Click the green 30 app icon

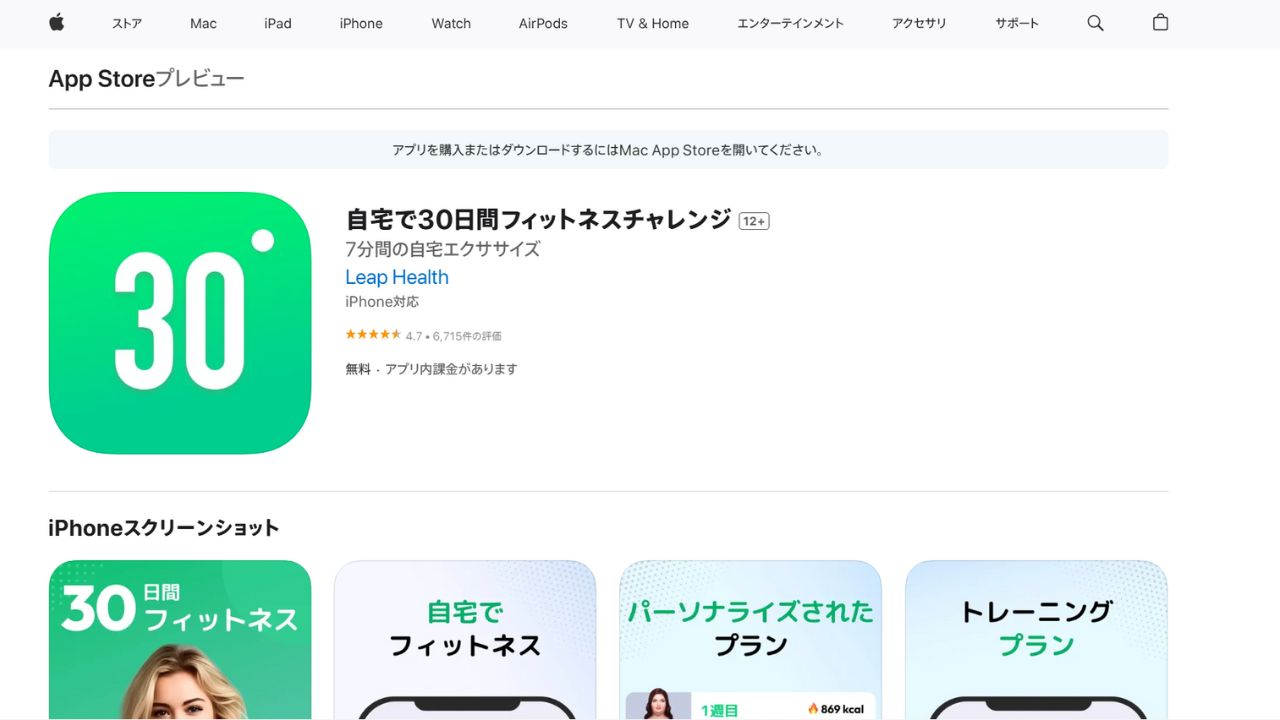[180, 323]
